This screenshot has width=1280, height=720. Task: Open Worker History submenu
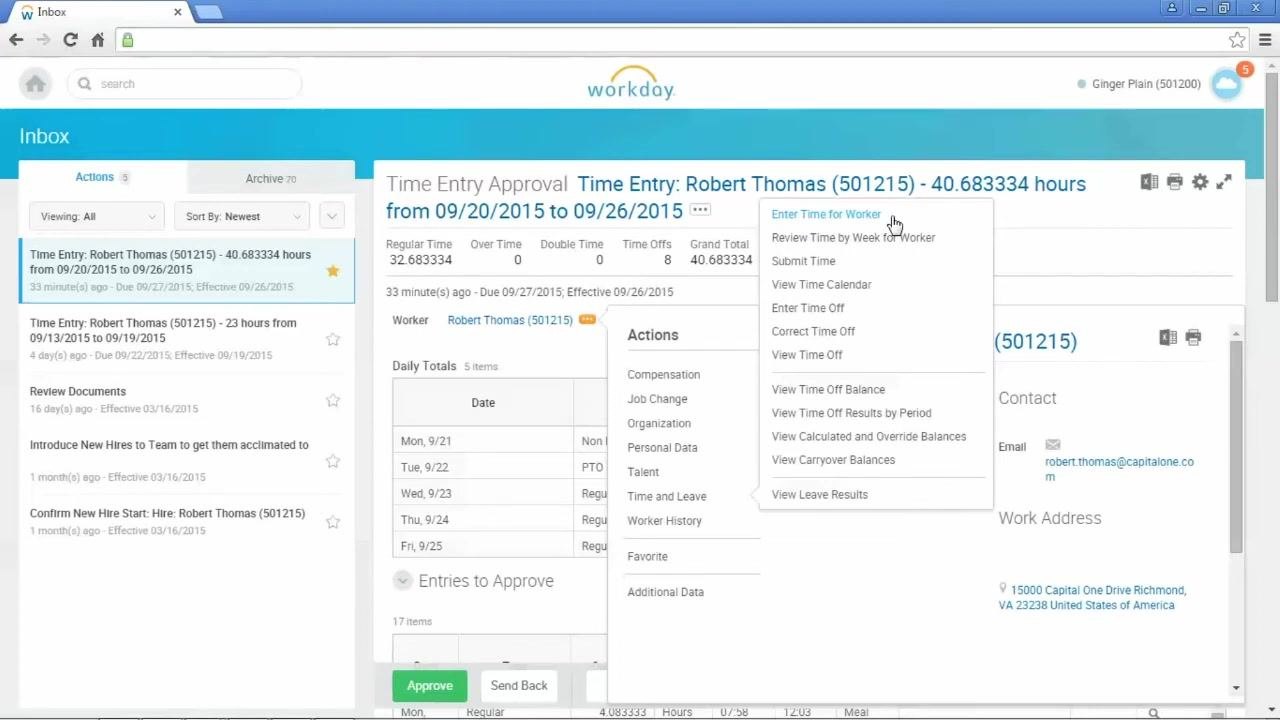(x=664, y=521)
